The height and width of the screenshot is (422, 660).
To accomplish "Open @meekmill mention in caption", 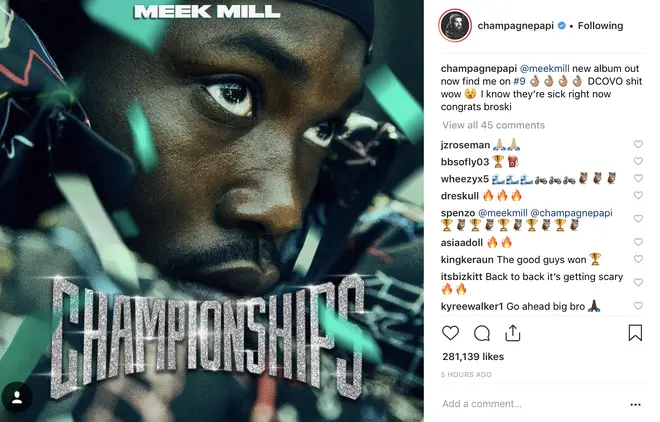I will point(545,69).
